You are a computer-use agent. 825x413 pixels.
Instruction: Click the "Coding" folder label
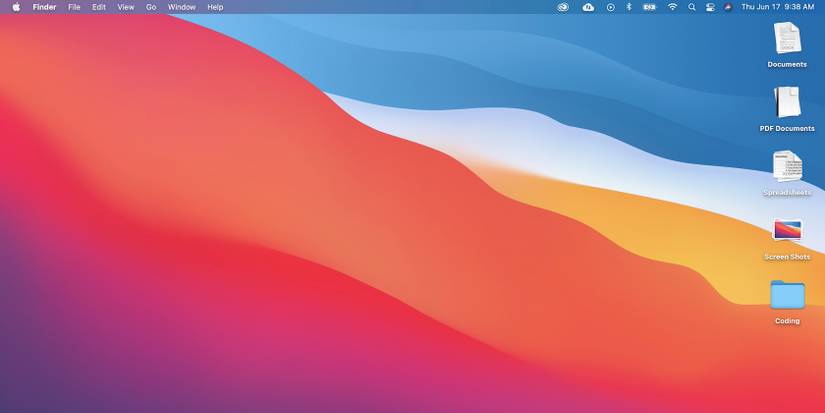click(787, 321)
